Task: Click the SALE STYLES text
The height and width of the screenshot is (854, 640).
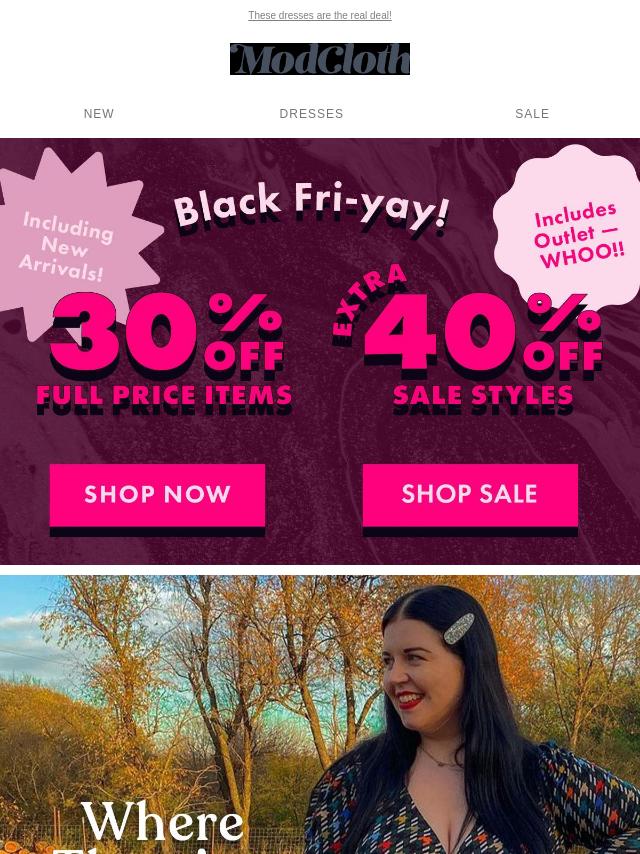Action: [483, 396]
